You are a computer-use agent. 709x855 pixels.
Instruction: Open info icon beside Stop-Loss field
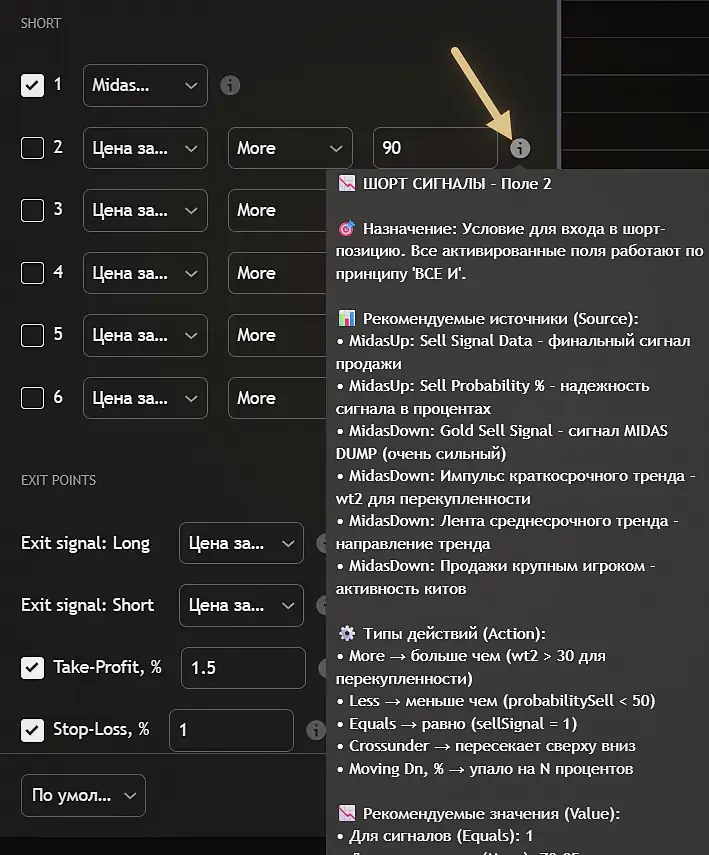click(x=316, y=730)
